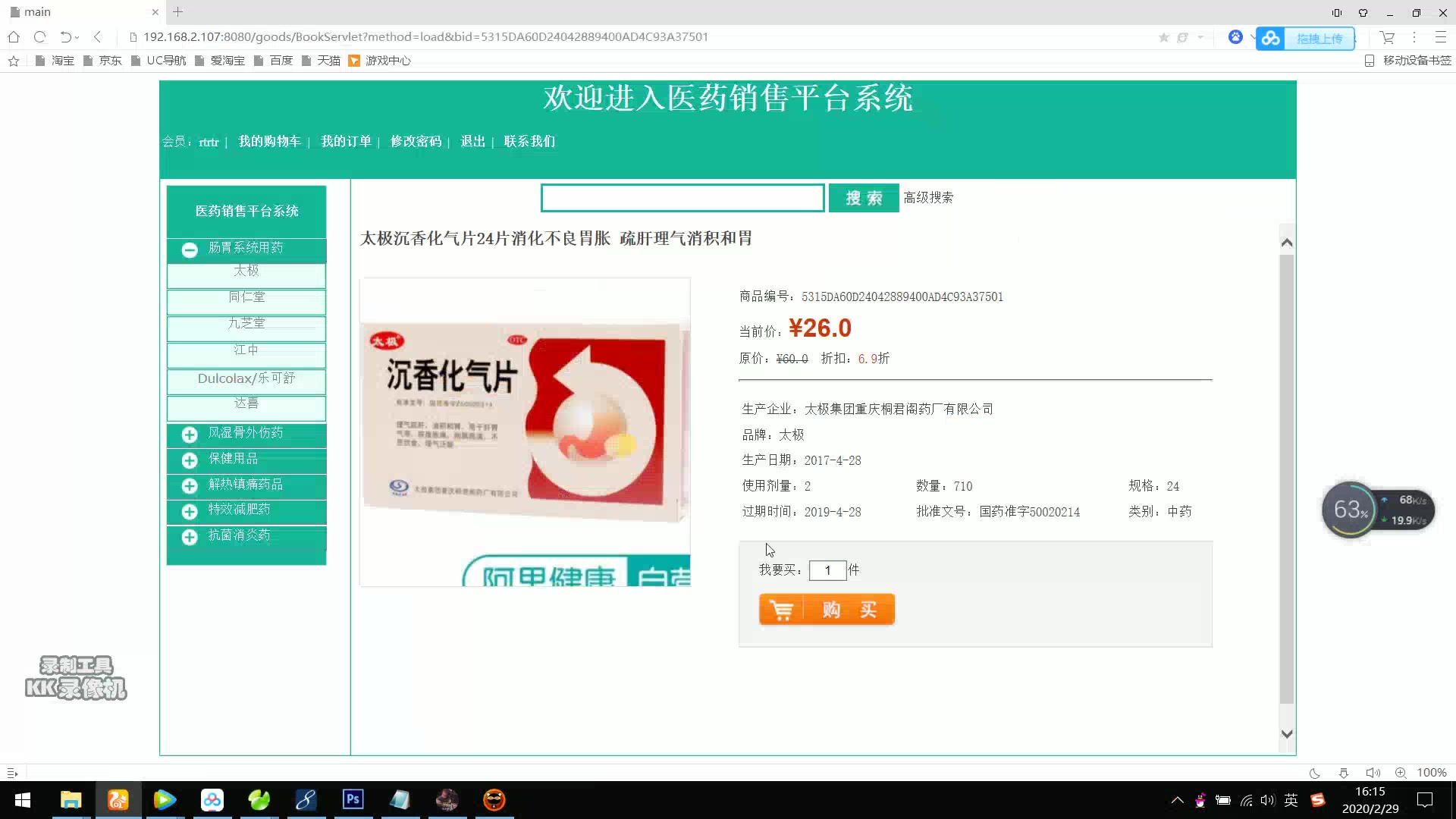The height and width of the screenshot is (819, 1456).
Task: Open the notification center icon
Action: tap(1425, 800)
